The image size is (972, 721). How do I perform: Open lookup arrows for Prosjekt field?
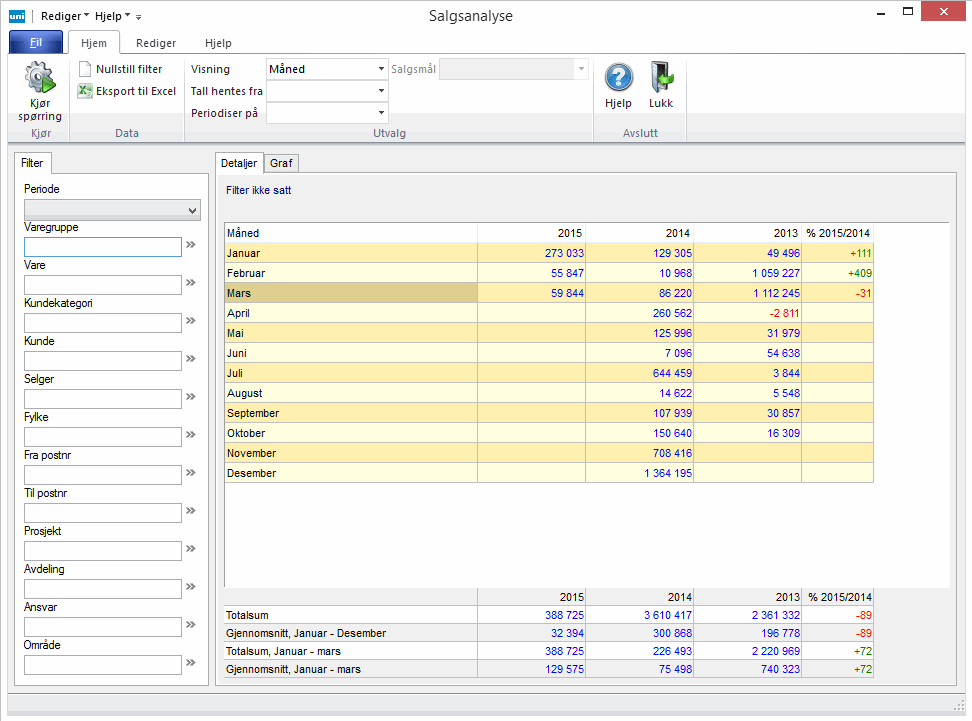pos(191,549)
